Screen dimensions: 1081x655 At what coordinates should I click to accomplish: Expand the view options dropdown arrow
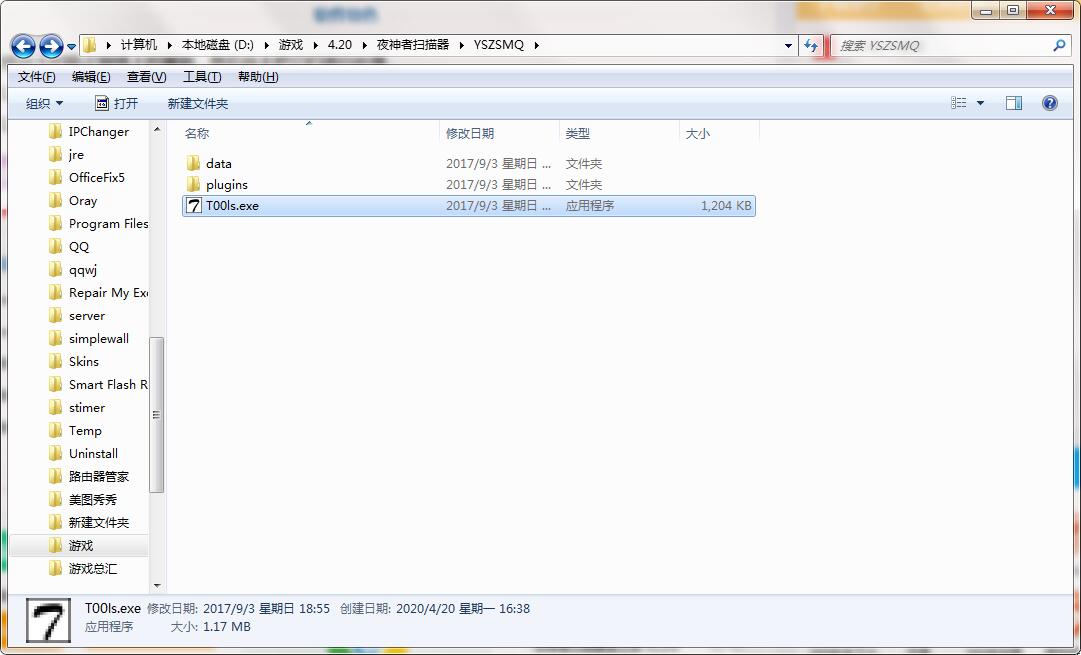point(980,103)
